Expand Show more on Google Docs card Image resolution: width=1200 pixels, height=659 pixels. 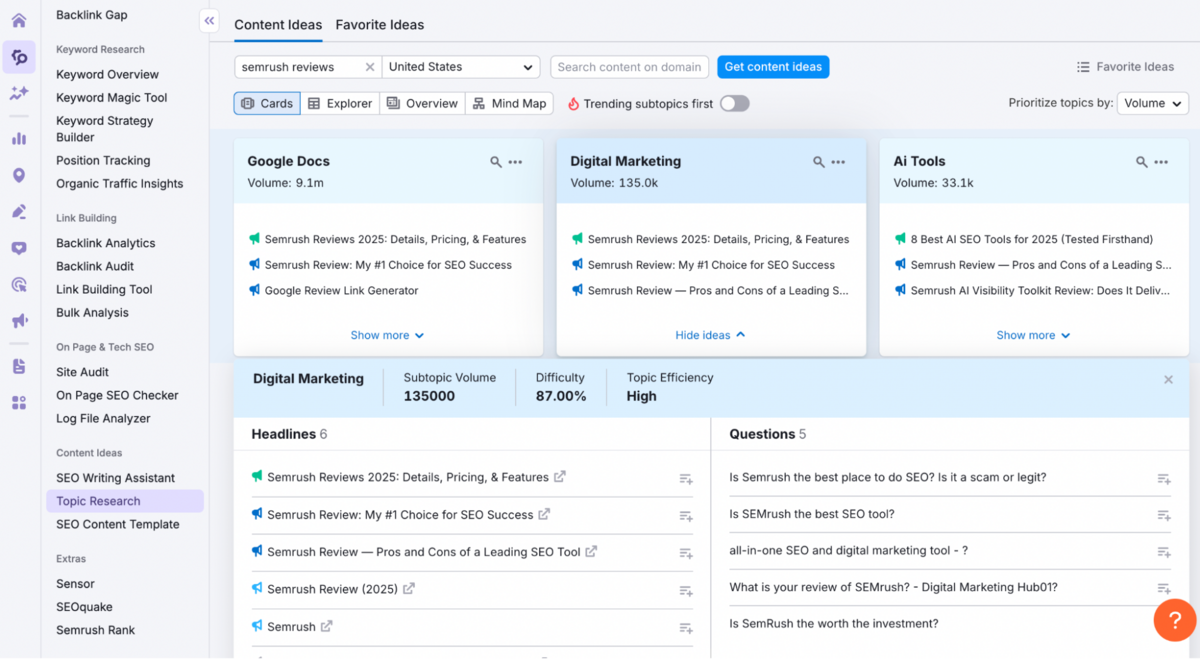coord(387,336)
